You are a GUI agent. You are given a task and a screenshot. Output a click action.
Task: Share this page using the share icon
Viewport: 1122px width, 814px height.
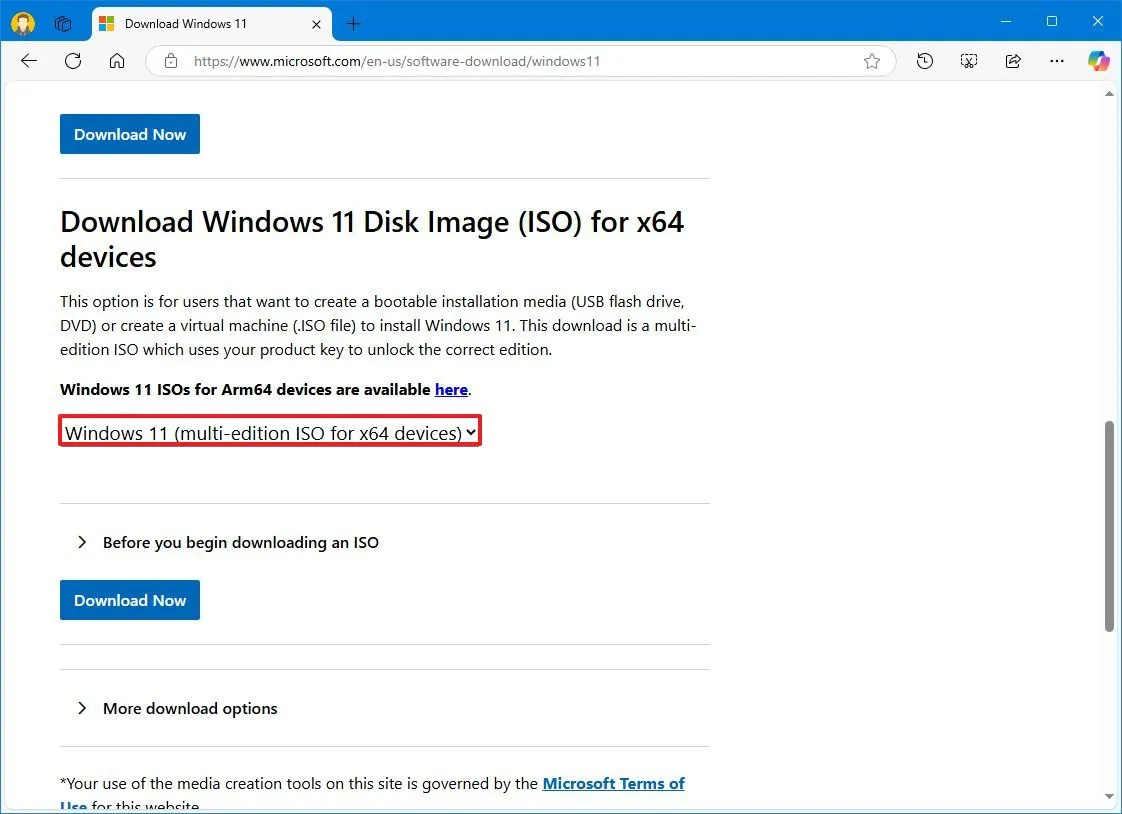pos(1012,61)
